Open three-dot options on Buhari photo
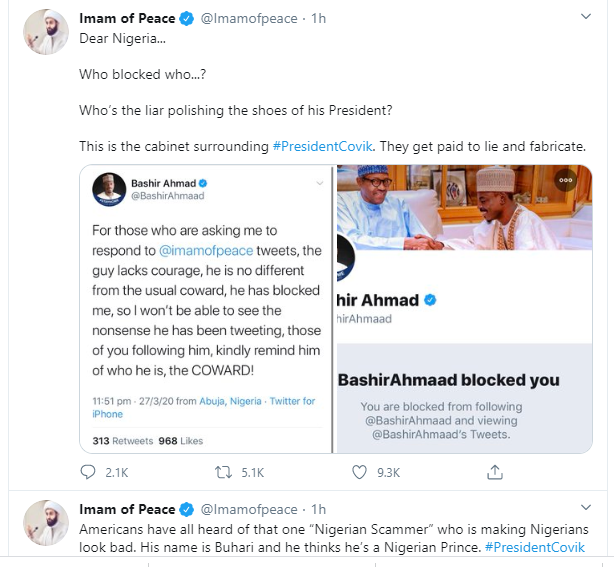614x567 pixels. pos(565,180)
